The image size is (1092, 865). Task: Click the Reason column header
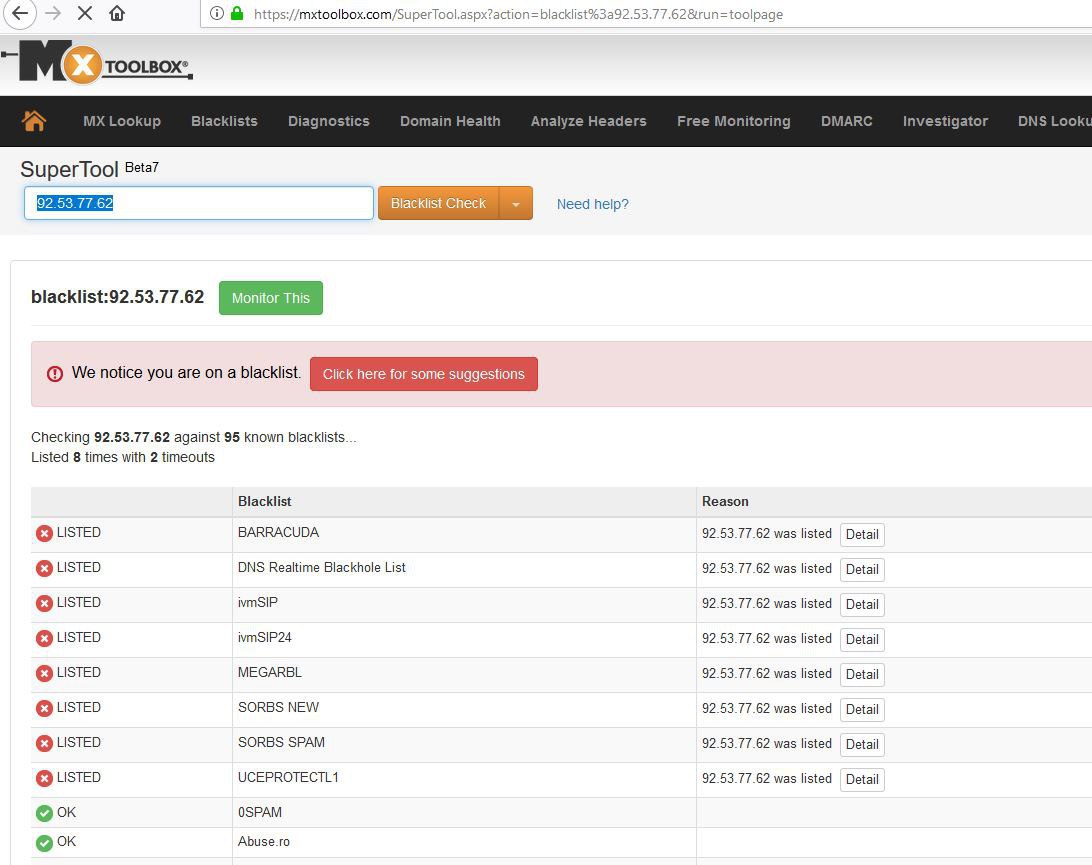click(725, 501)
